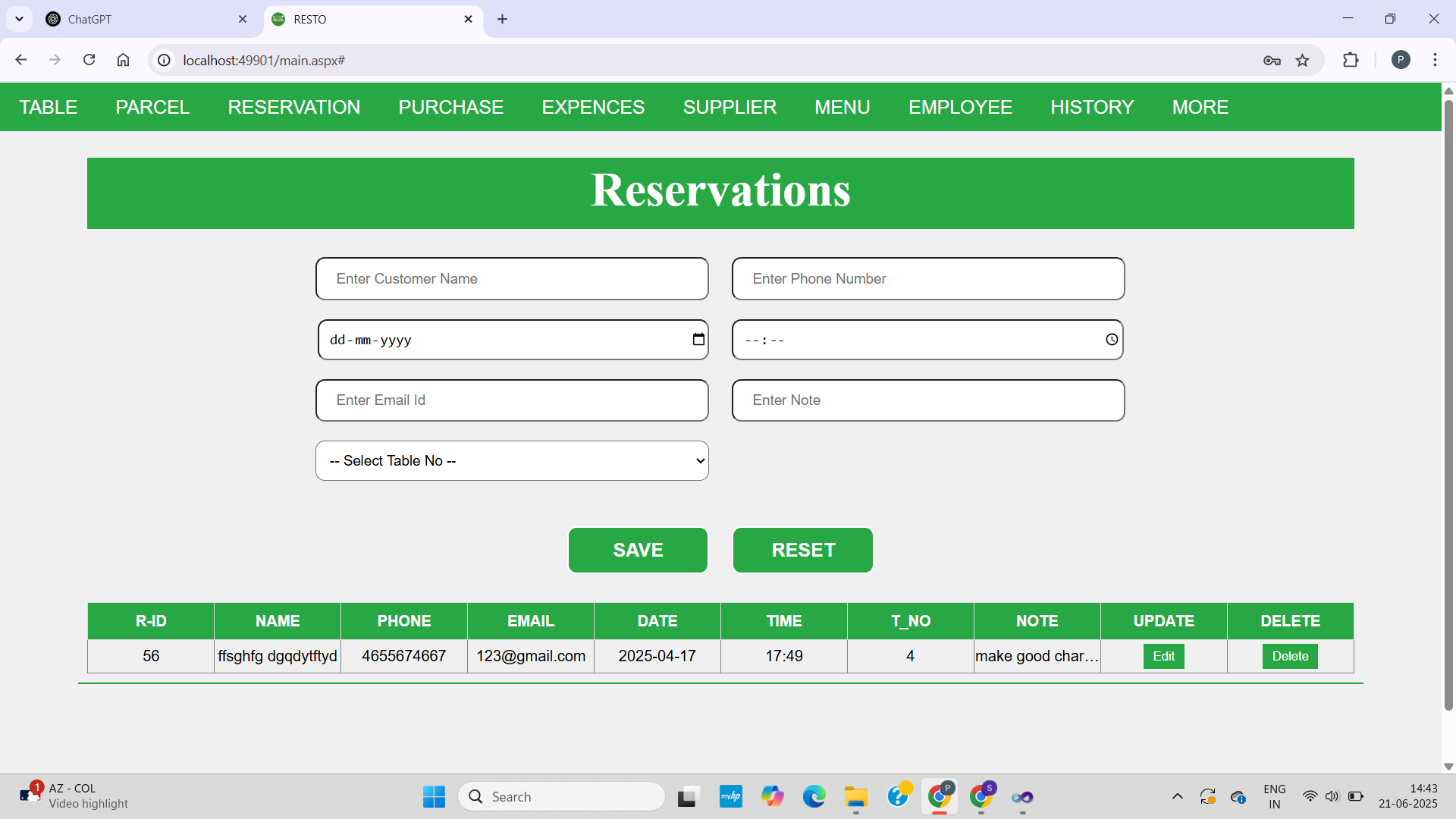Click the R-ID column header
Viewport: 1456px width, 819px height.
(x=151, y=621)
